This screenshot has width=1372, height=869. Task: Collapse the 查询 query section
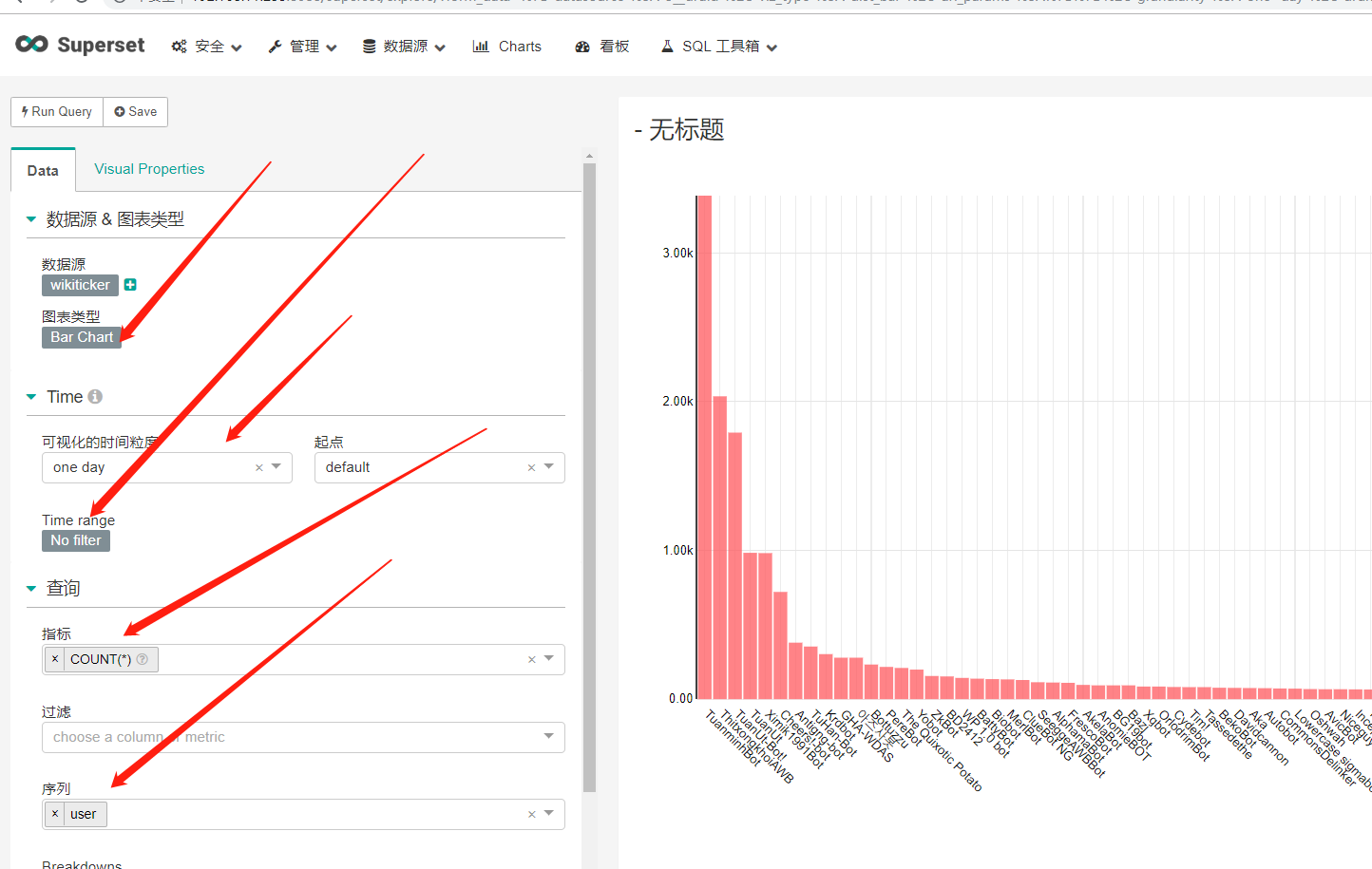(x=31, y=589)
